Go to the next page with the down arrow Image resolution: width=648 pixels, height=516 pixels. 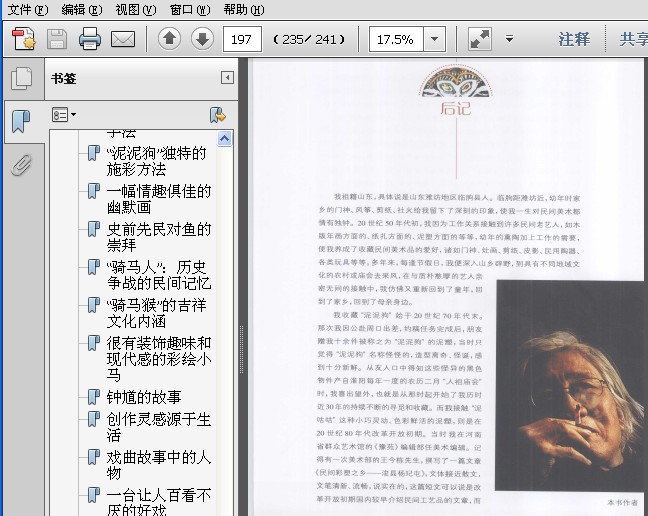(202, 39)
